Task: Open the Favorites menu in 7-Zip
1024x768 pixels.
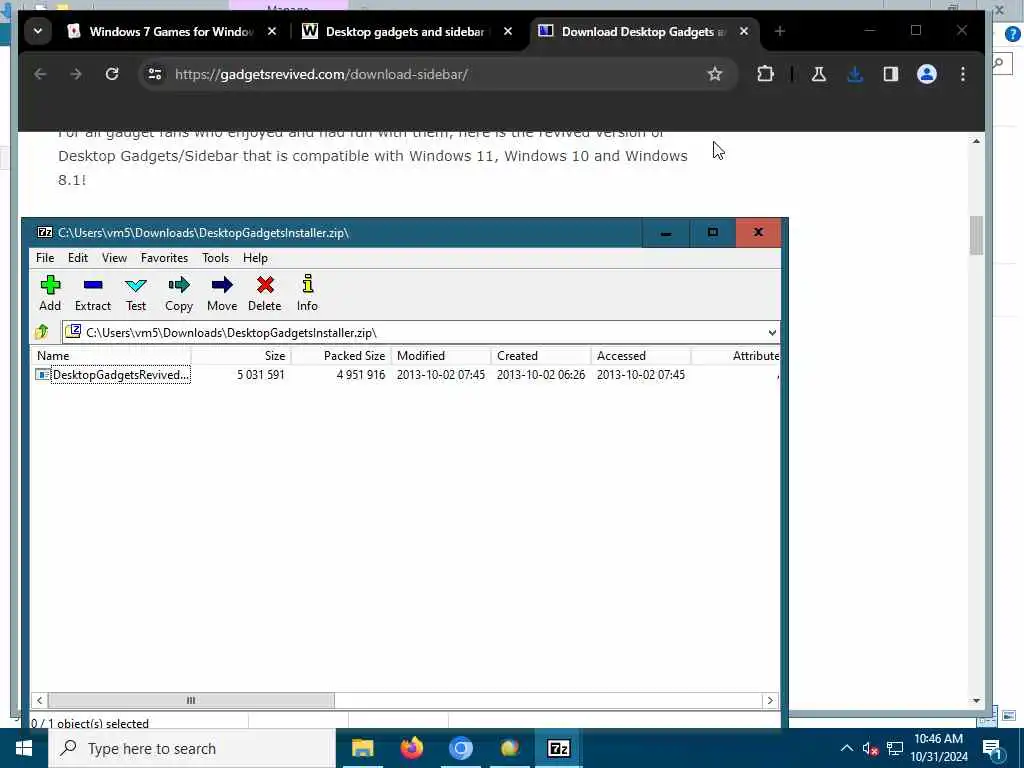Action: (165, 258)
